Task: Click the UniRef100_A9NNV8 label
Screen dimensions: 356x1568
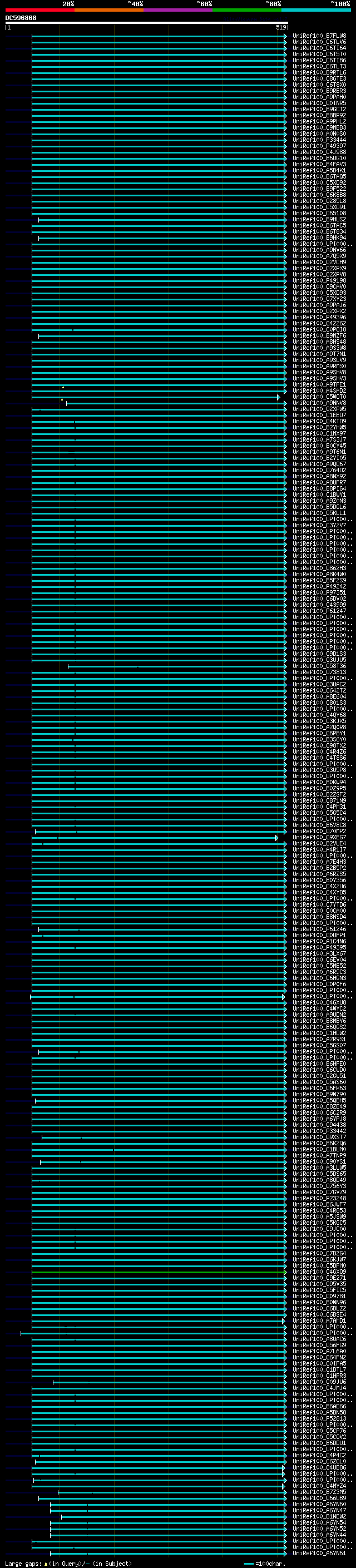Action: [319, 403]
